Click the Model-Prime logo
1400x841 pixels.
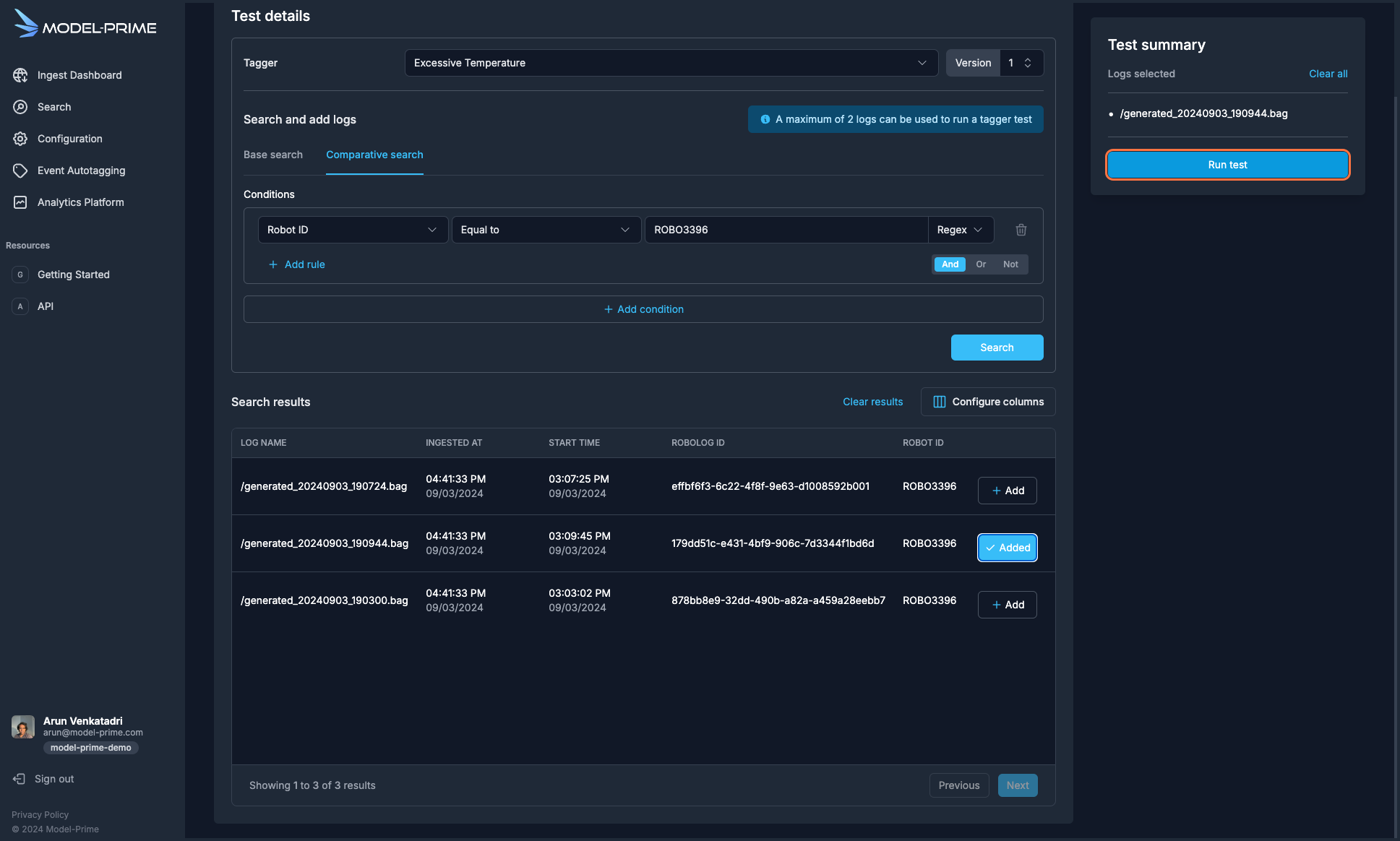point(85,25)
